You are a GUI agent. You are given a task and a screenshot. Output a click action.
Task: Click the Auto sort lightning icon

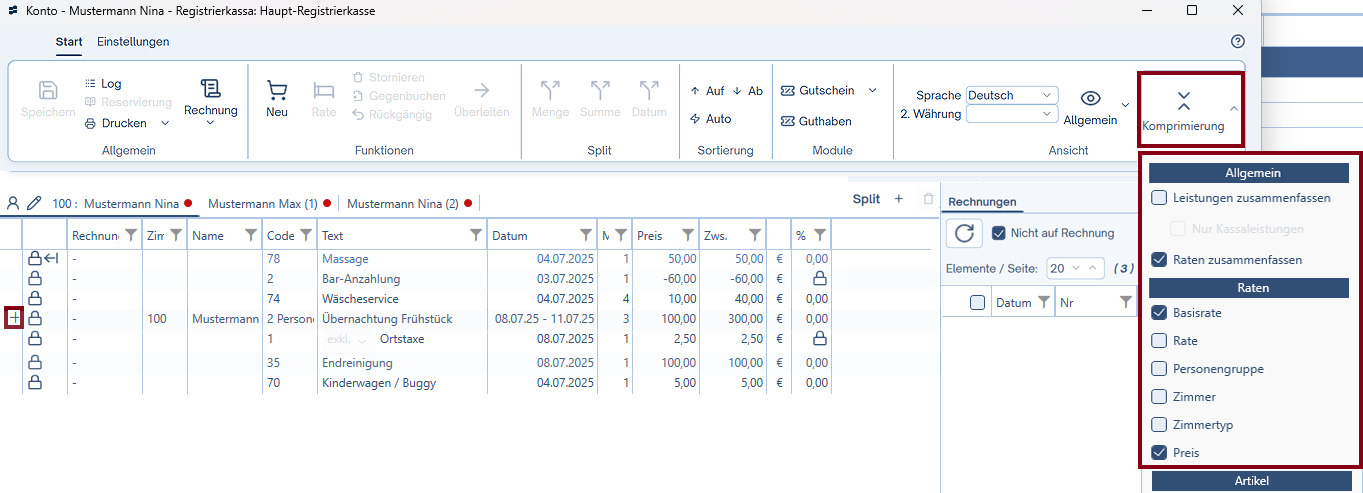point(695,119)
